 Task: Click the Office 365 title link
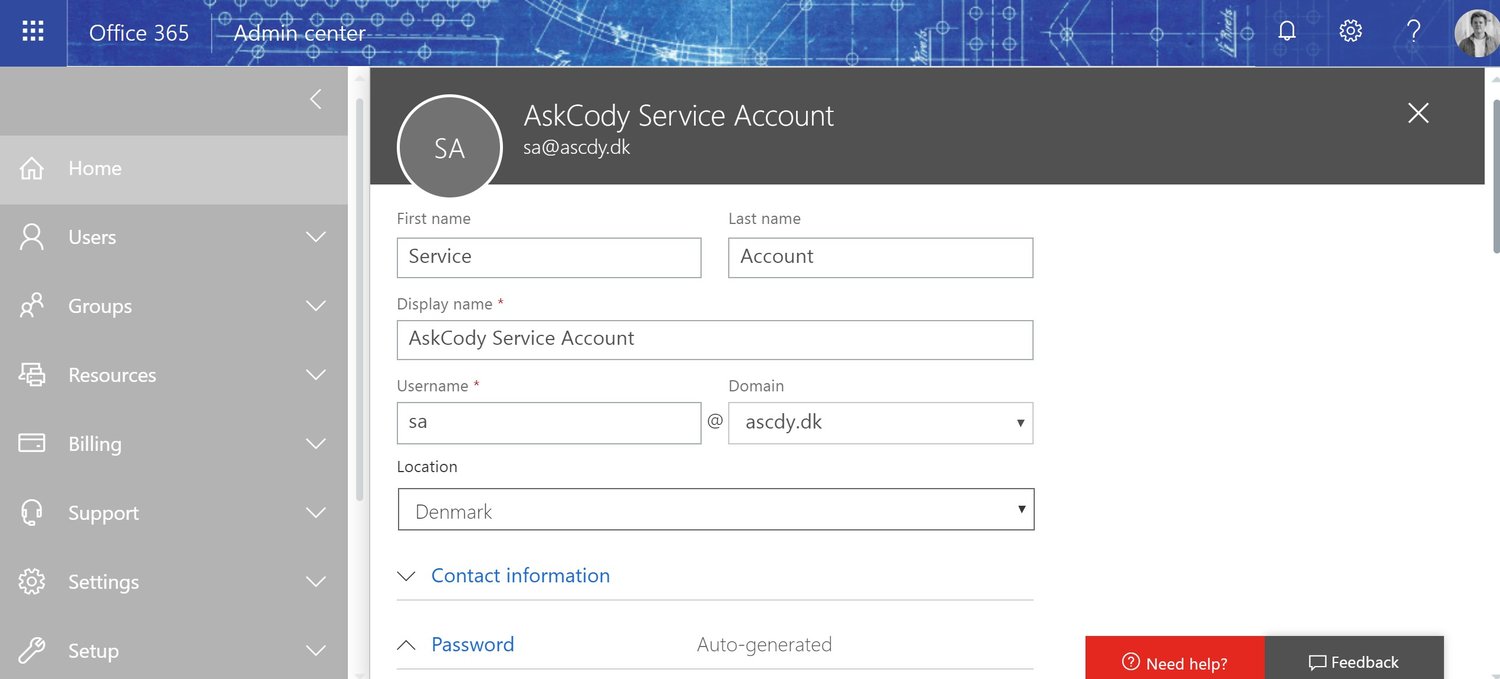(139, 33)
